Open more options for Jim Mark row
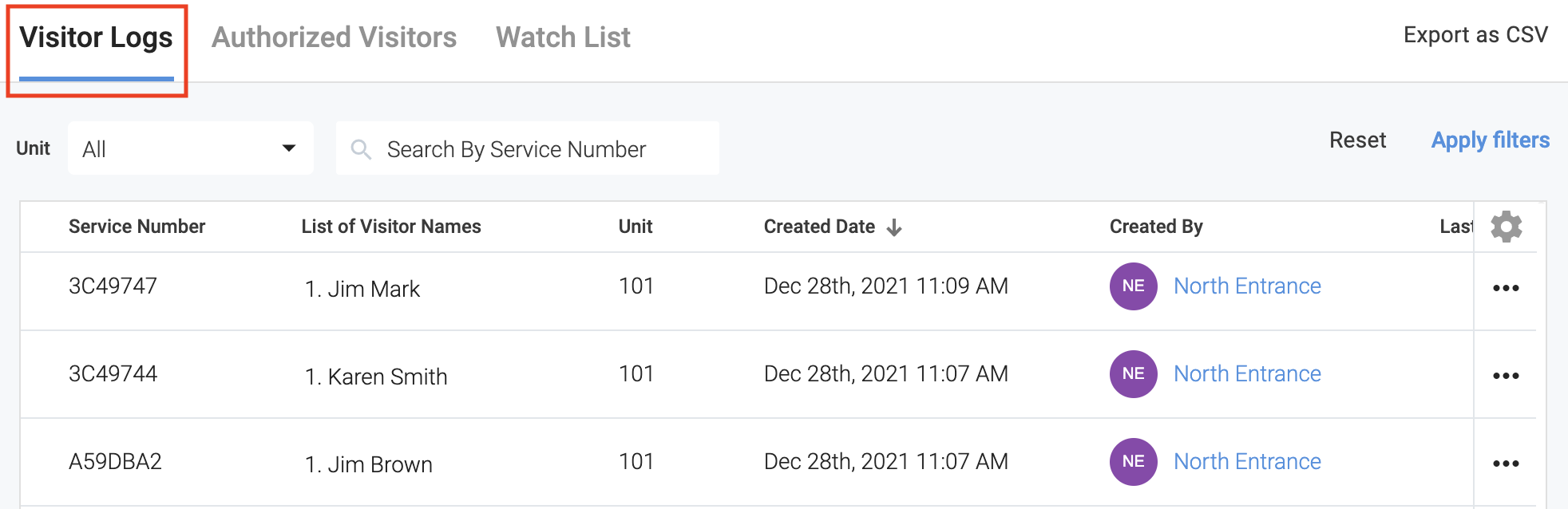The height and width of the screenshot is (509, 1568). coord(1506,288)
